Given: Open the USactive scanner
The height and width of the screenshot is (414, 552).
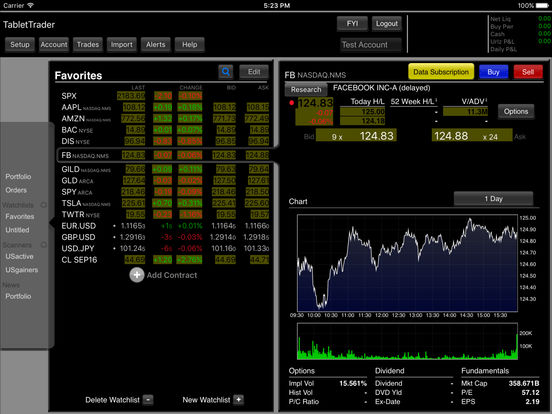Looking at the screenshot, I should click(x=19, y=256).
